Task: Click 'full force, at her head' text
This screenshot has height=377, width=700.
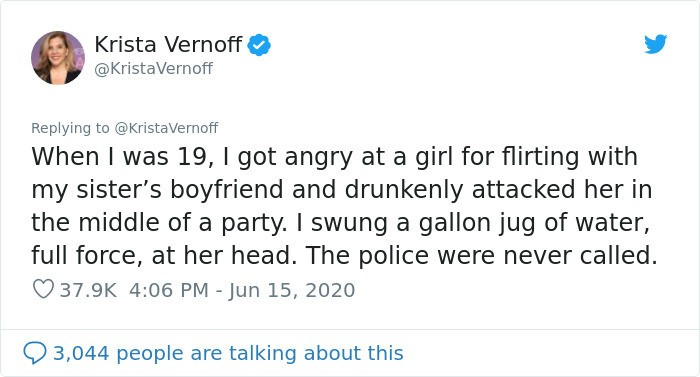Action: click(164, 256)
